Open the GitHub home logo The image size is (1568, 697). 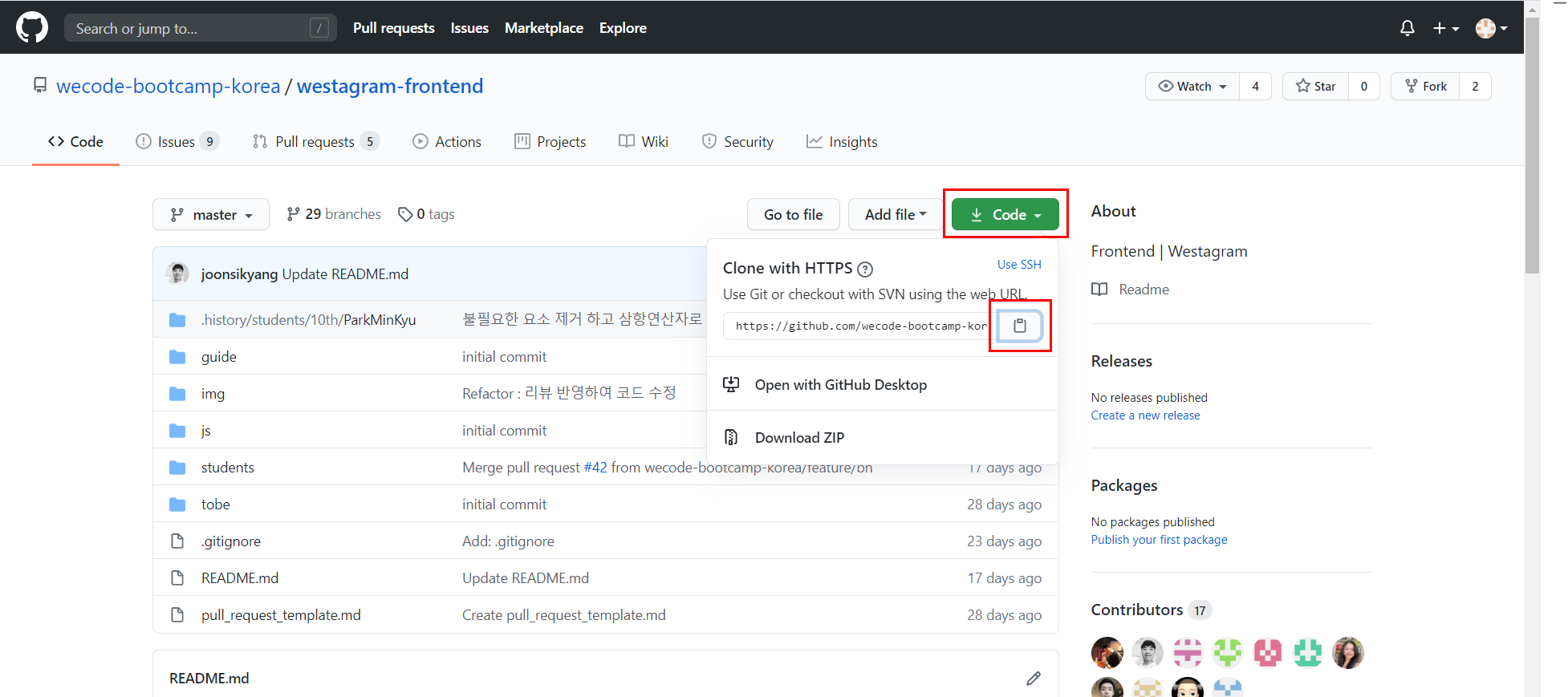(x=32, y=27)
